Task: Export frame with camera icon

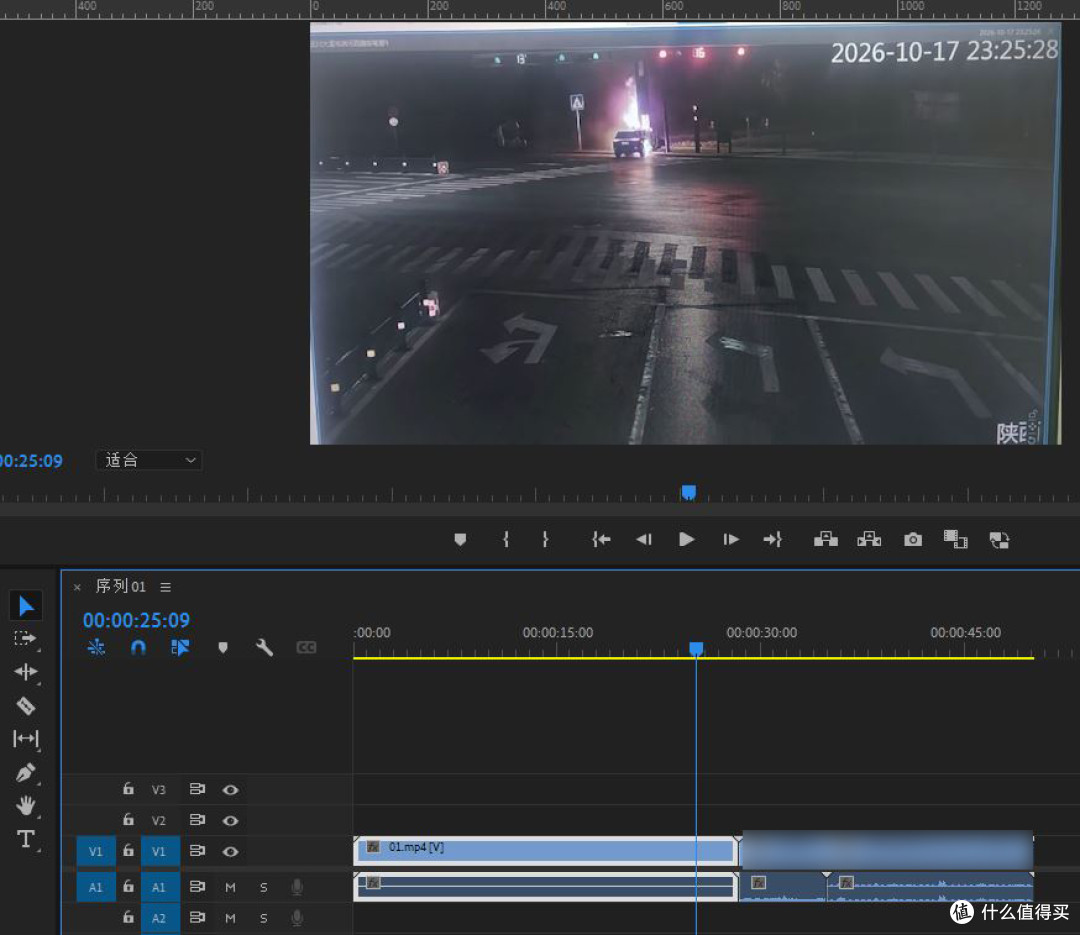Action: coord(913,540)
